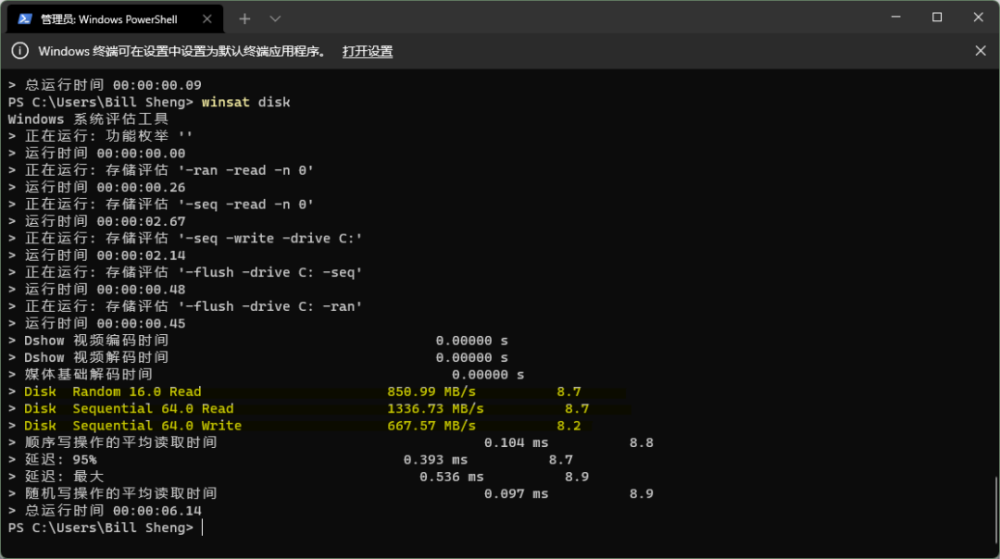Maximize the terminal window

937,17
